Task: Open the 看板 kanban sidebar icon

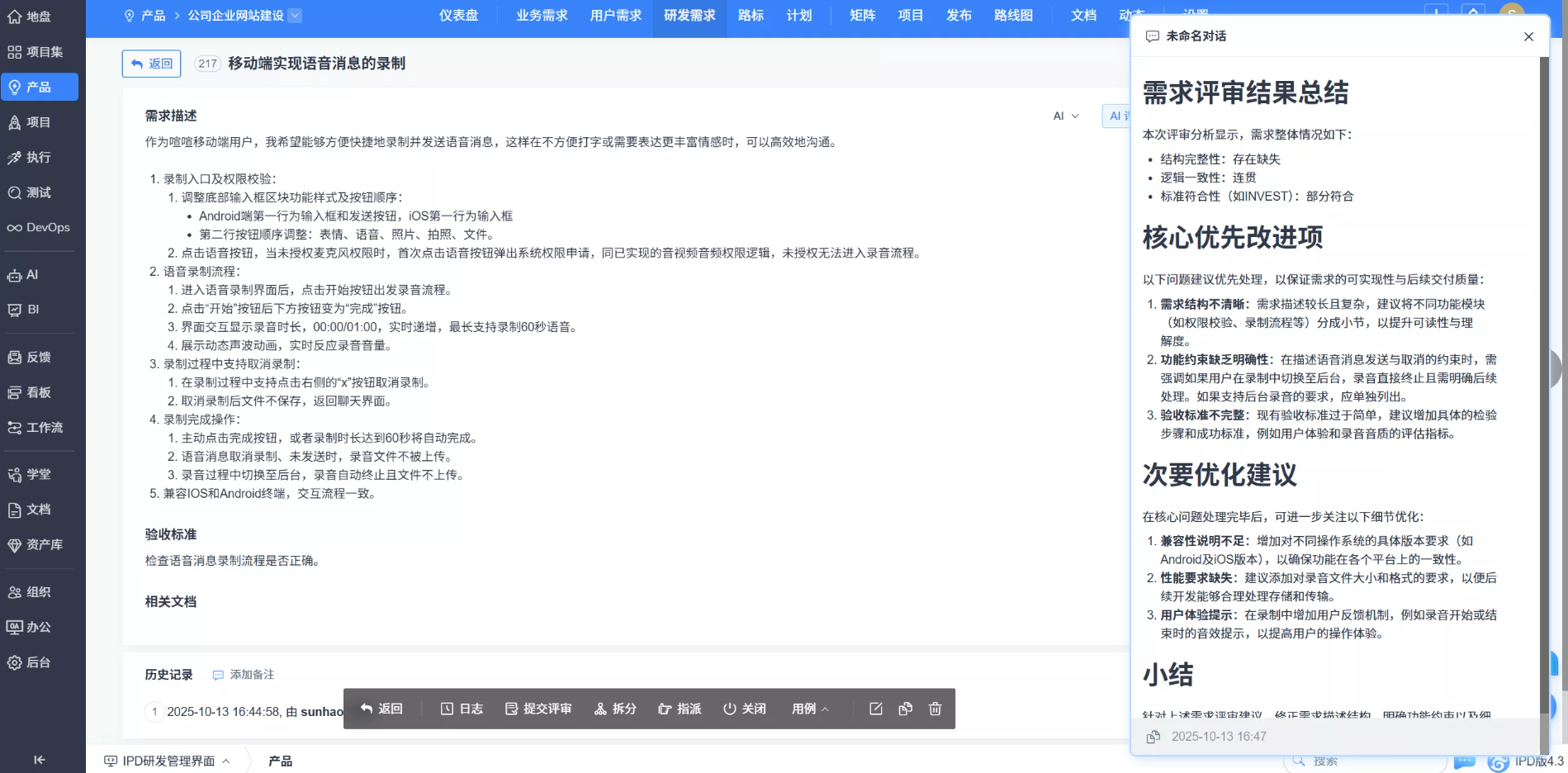Action: (x=35, y=392)
